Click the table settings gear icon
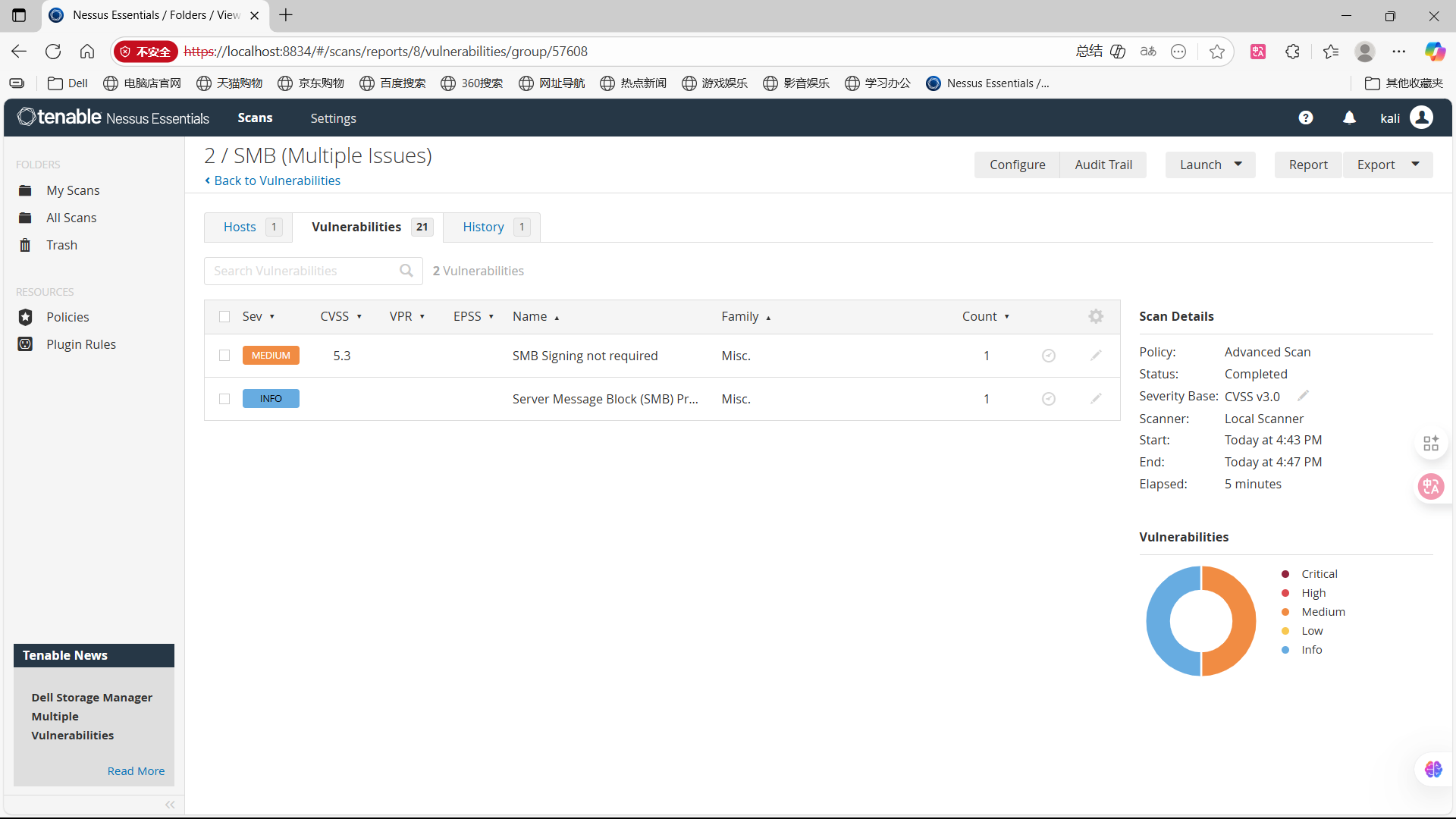This screenshot has width=1456, height=819. pyautogui.click(x=1096, y=316)
